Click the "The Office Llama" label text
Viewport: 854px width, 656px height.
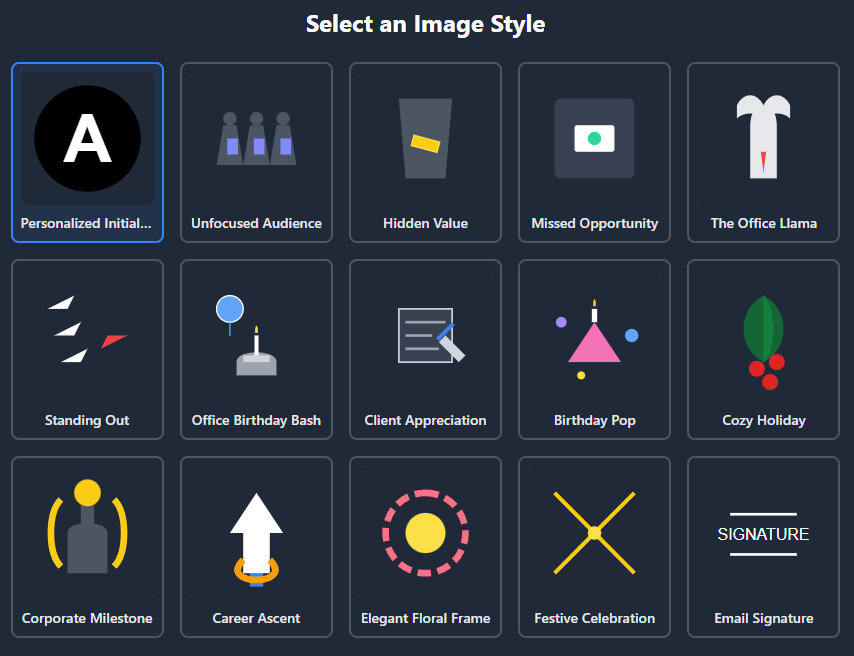pyautogui.click(x=763, y=224)
